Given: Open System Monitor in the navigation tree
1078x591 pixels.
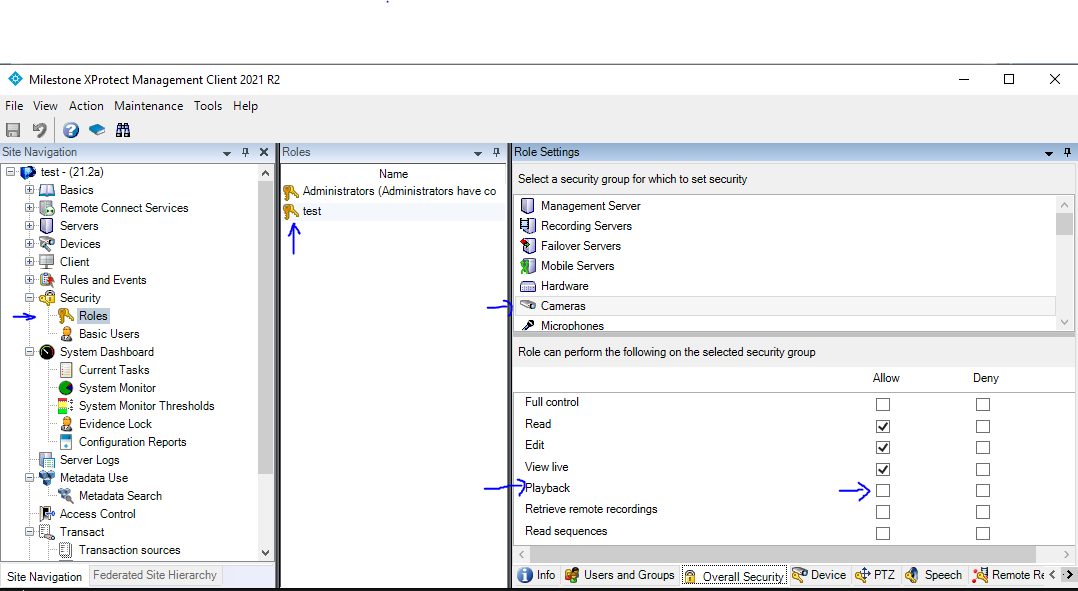Looking at the screenshot, I should click(x=117, y=388).
